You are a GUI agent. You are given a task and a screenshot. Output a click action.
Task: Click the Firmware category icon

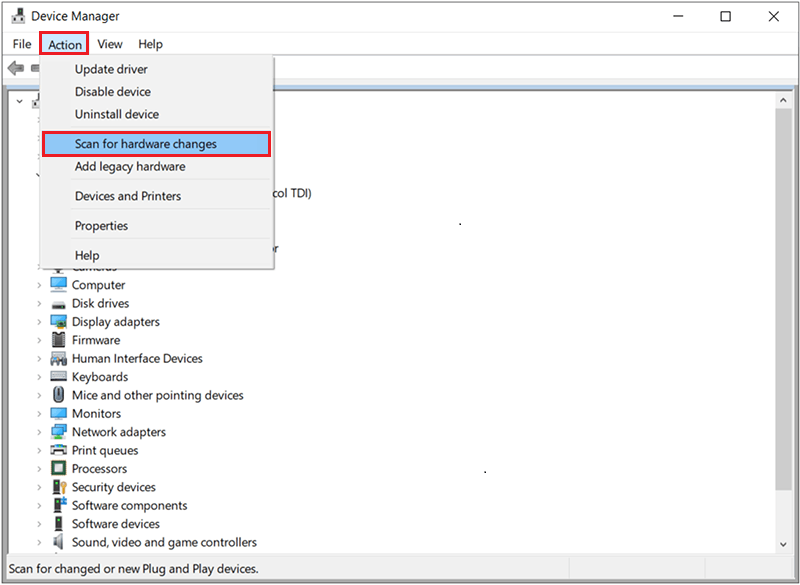57,339
